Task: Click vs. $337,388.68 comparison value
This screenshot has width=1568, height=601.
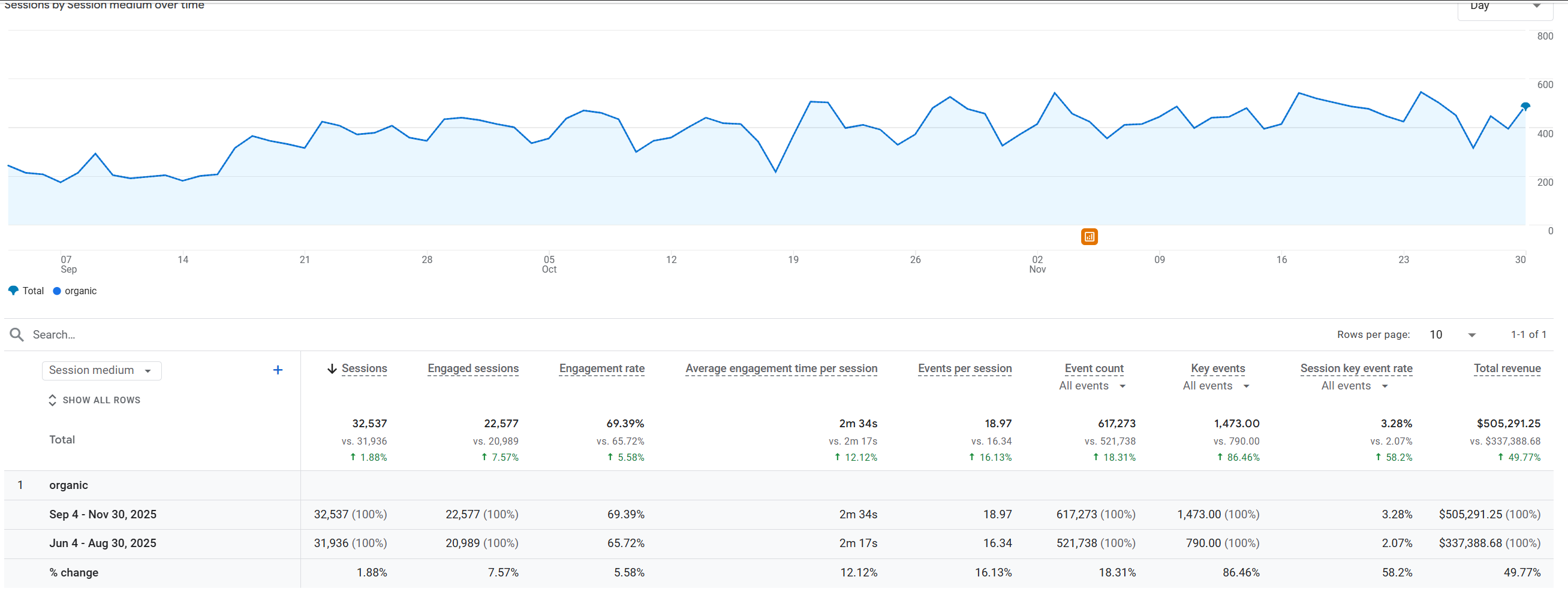Action: 1504,441
